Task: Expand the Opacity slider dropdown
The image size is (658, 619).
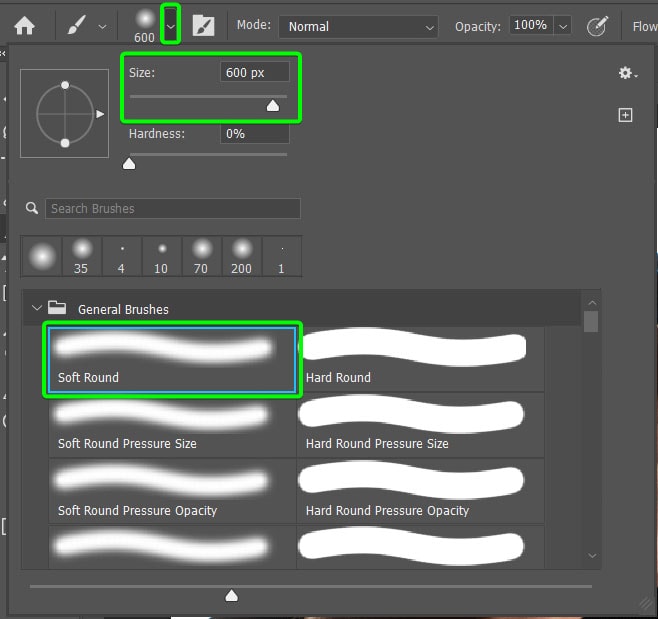Action: click(x=563, y=26)
